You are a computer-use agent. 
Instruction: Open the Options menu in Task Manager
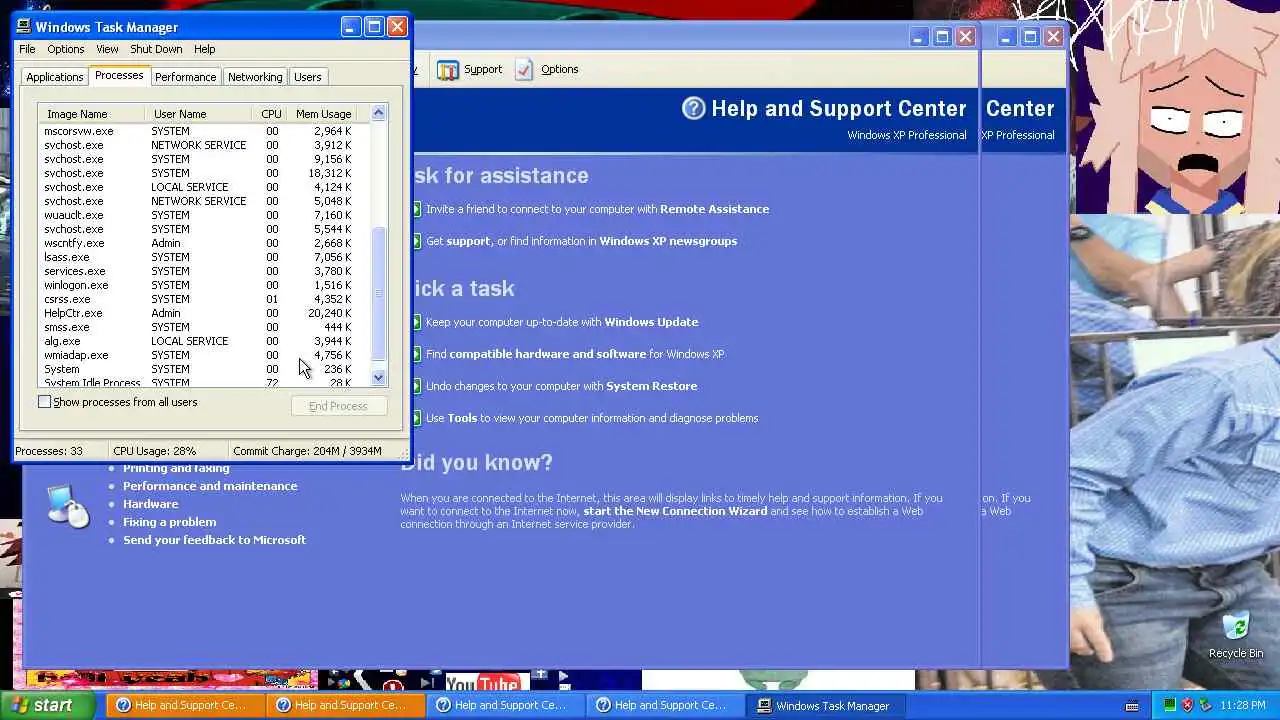coord(65,49)
